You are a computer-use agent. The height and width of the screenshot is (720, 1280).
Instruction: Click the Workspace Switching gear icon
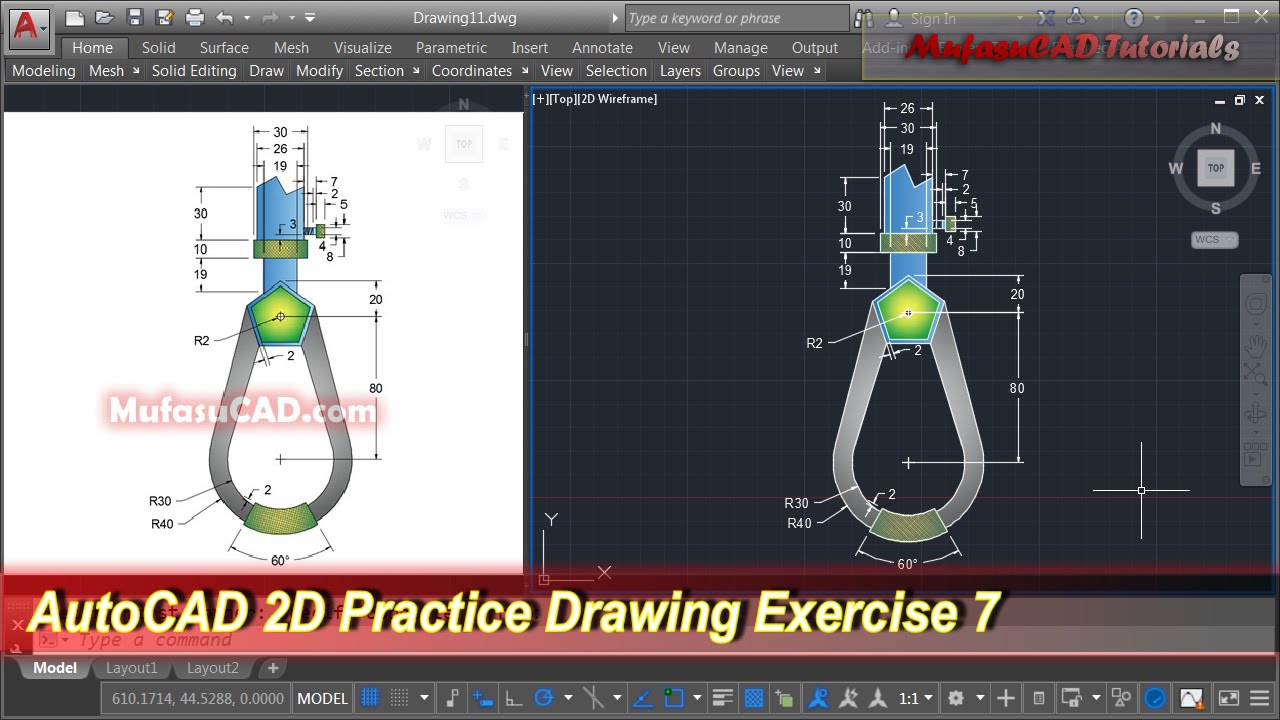(x=955, y=698)
